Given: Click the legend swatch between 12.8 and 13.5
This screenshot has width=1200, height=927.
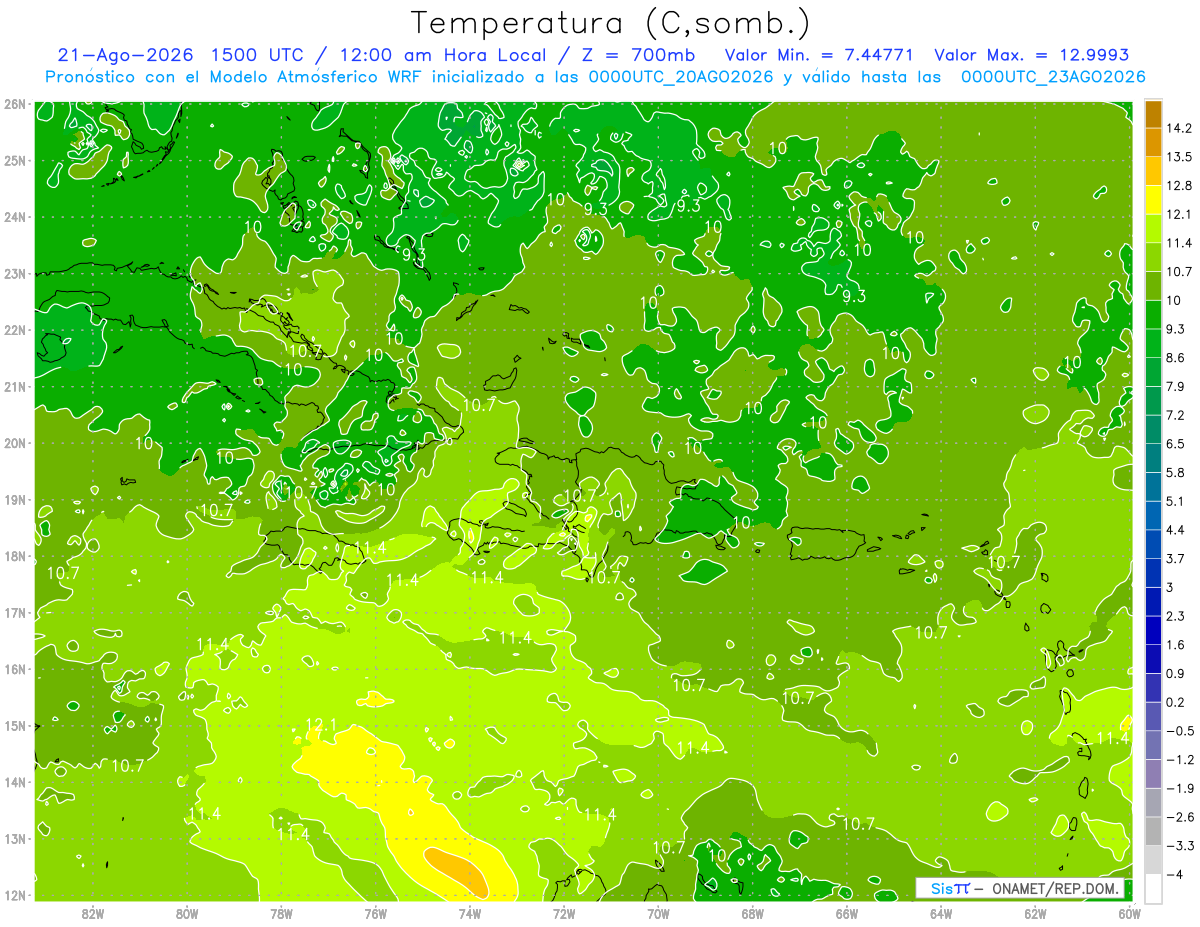Looking at the screenshot, I should (x=1153, y=171).
